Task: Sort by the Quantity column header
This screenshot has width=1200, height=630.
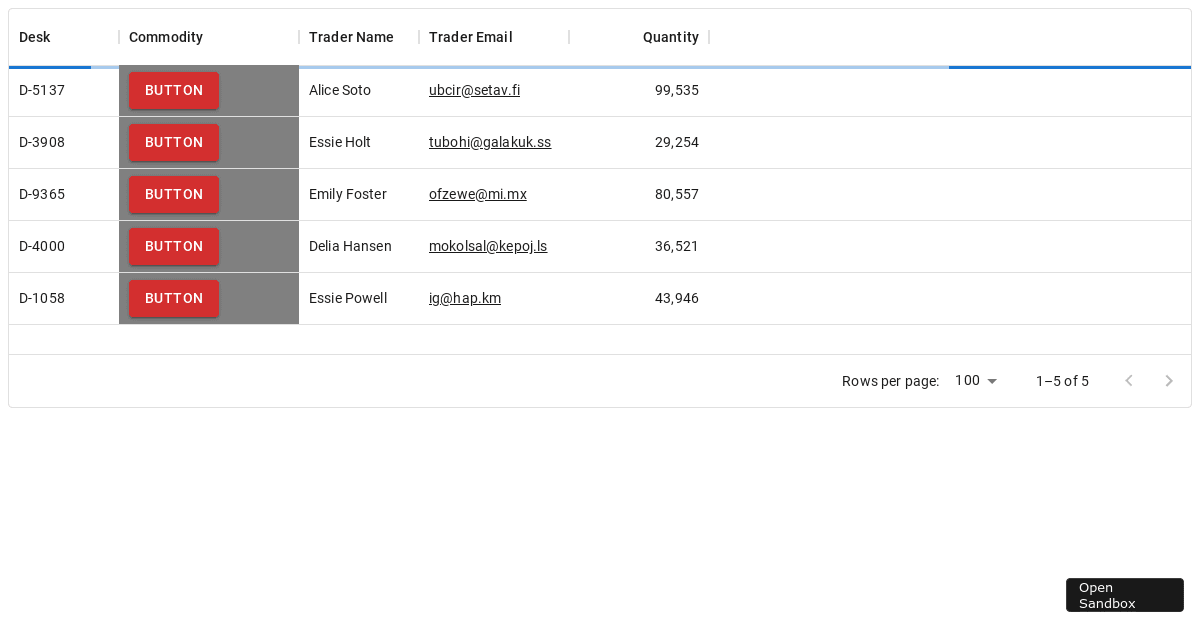Action: tap(670, 38)
